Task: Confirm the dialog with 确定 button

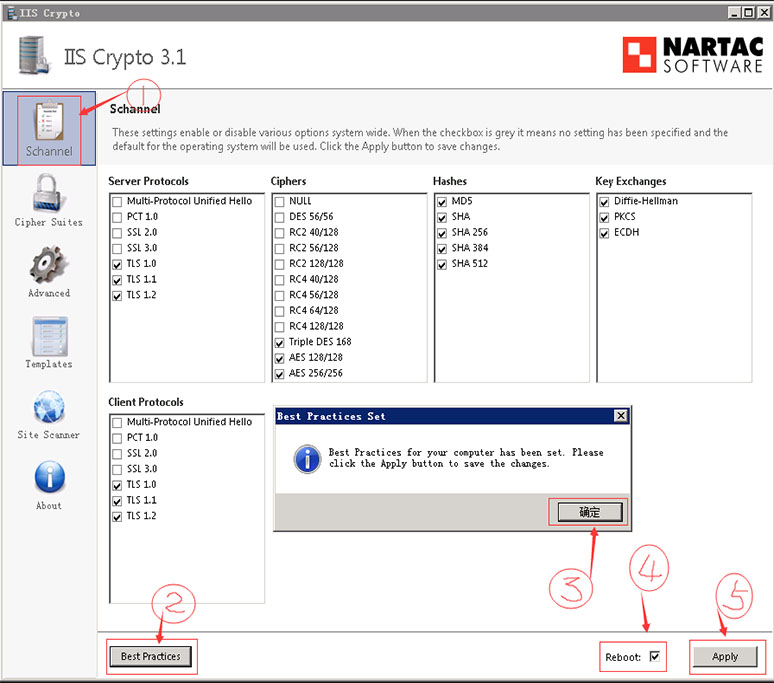Action: [589, 512]
